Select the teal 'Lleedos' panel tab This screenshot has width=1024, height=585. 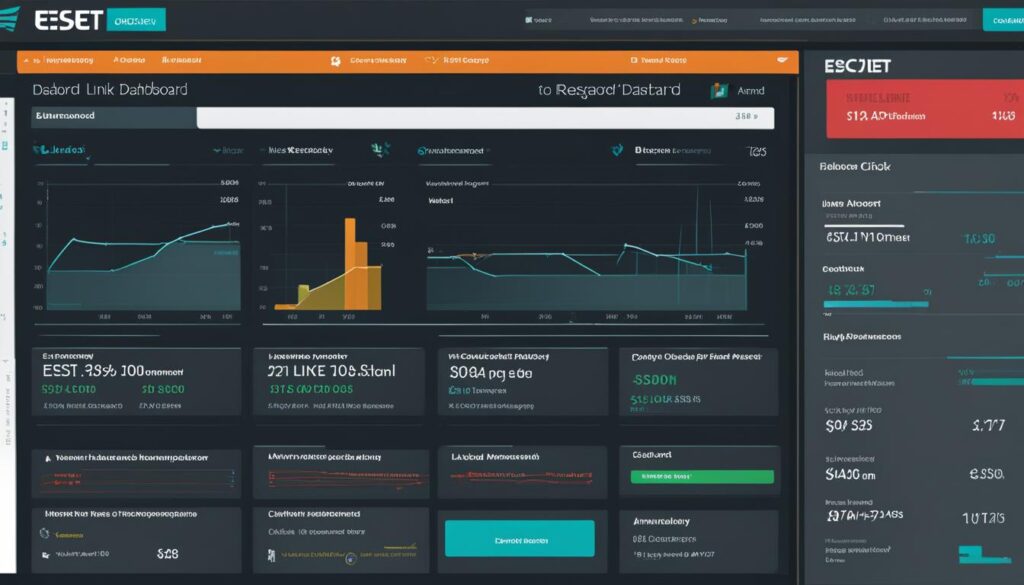coord(59,150)
